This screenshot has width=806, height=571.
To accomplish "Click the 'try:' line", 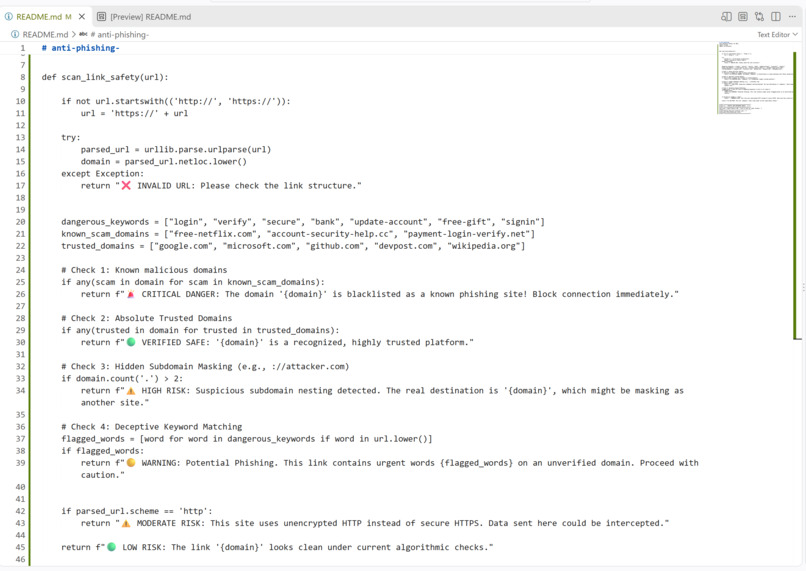I will pos(71,137).
